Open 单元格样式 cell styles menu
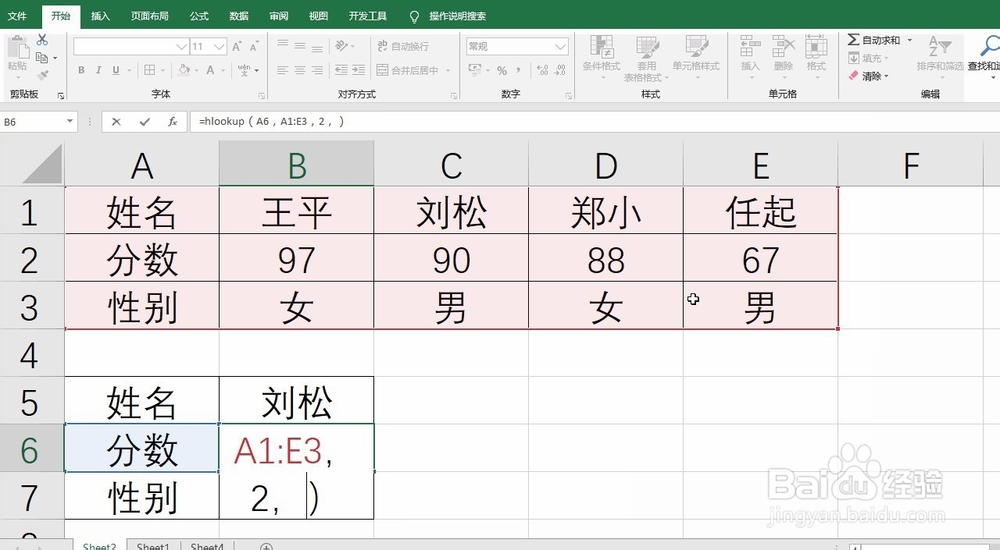The width and height of the screenshot is (1000, 550). point(696,56)
